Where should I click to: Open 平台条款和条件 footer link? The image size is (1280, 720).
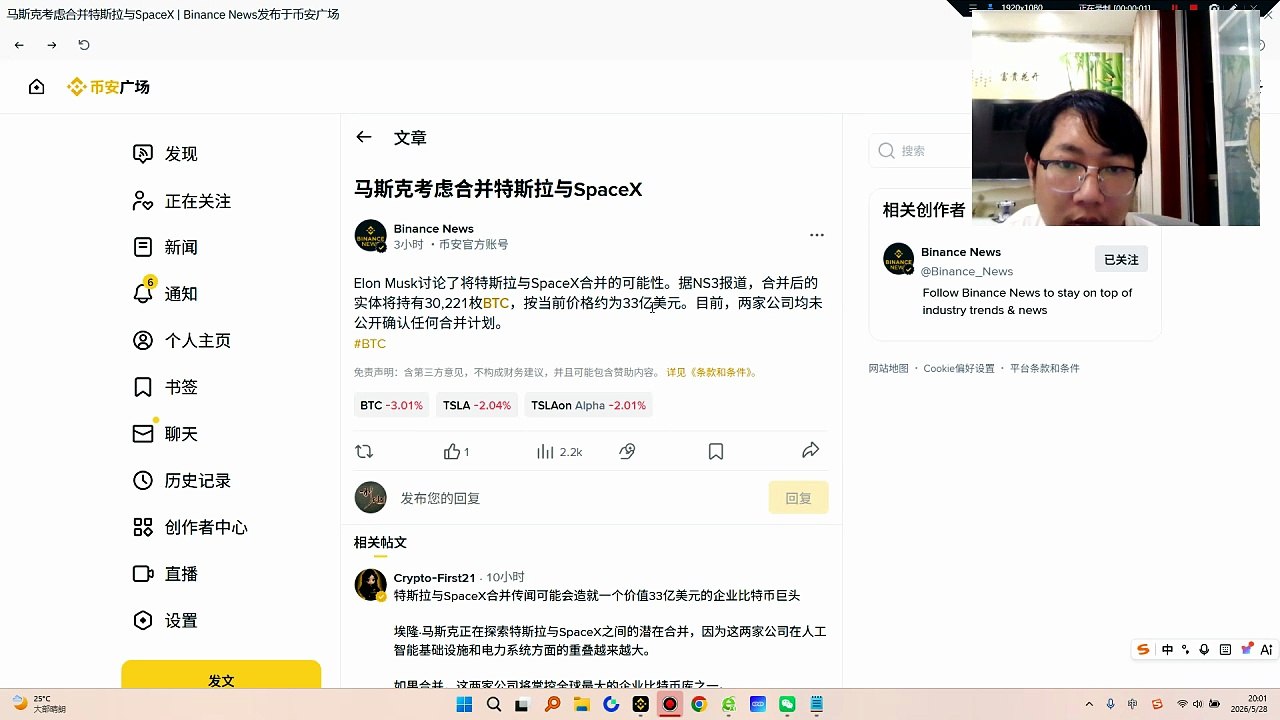pos(1044,368)
